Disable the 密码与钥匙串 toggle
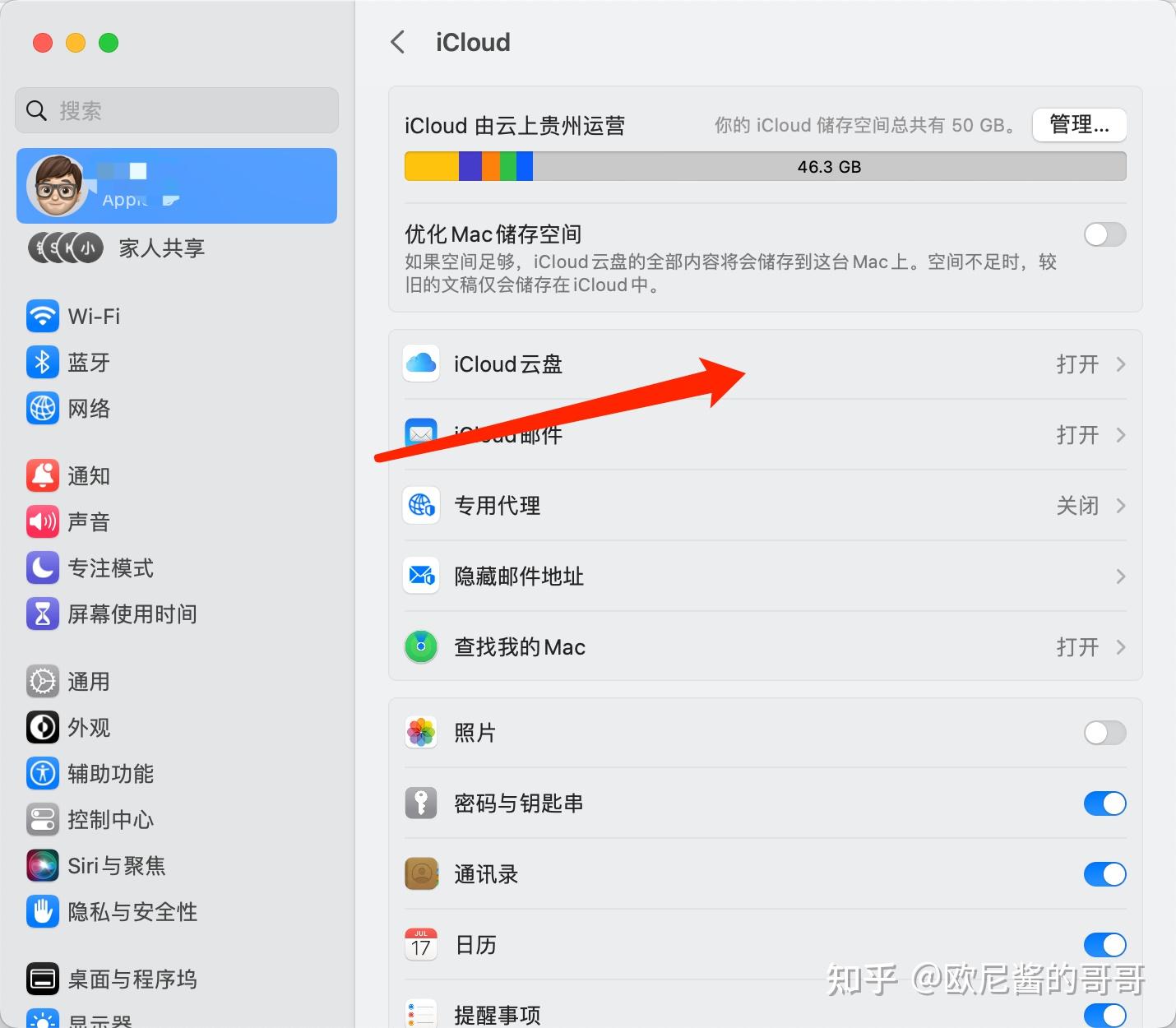The height and width of the screenshot is (1028, 1176). [x=1104, y=803]
